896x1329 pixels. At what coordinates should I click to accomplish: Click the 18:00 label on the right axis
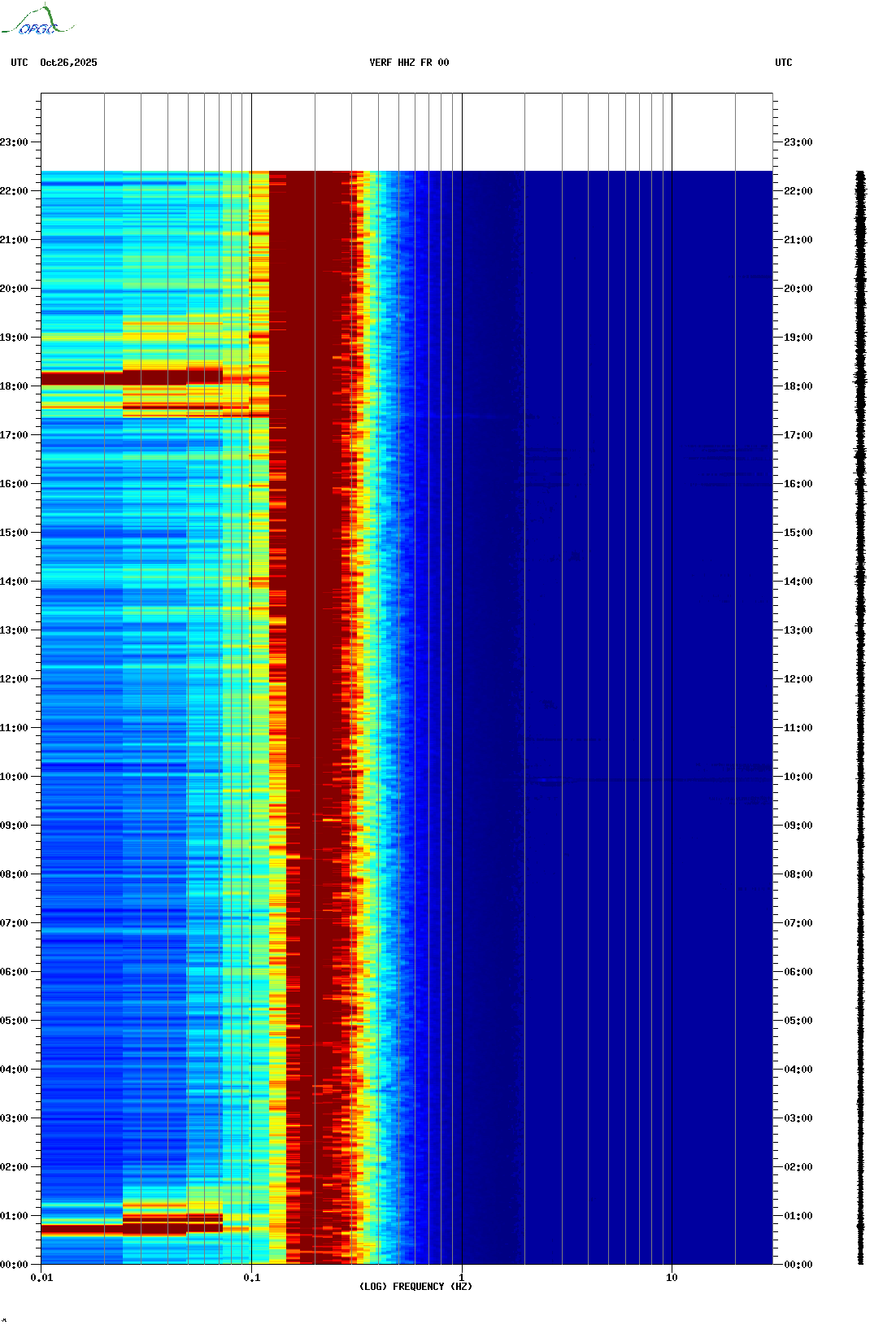pos(798,386)
